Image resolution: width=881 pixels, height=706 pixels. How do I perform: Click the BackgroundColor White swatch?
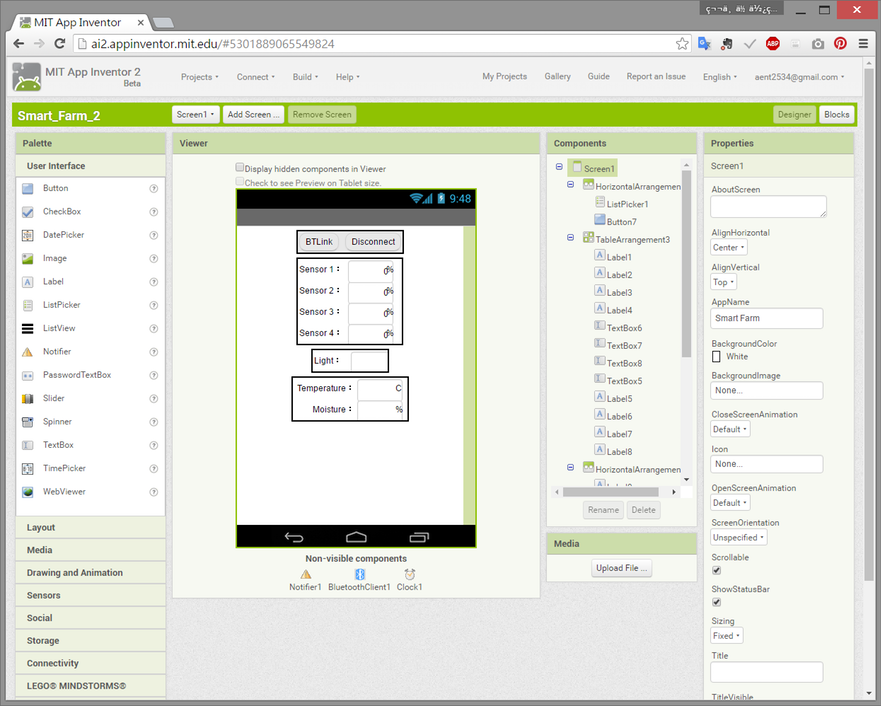[716, 357]
